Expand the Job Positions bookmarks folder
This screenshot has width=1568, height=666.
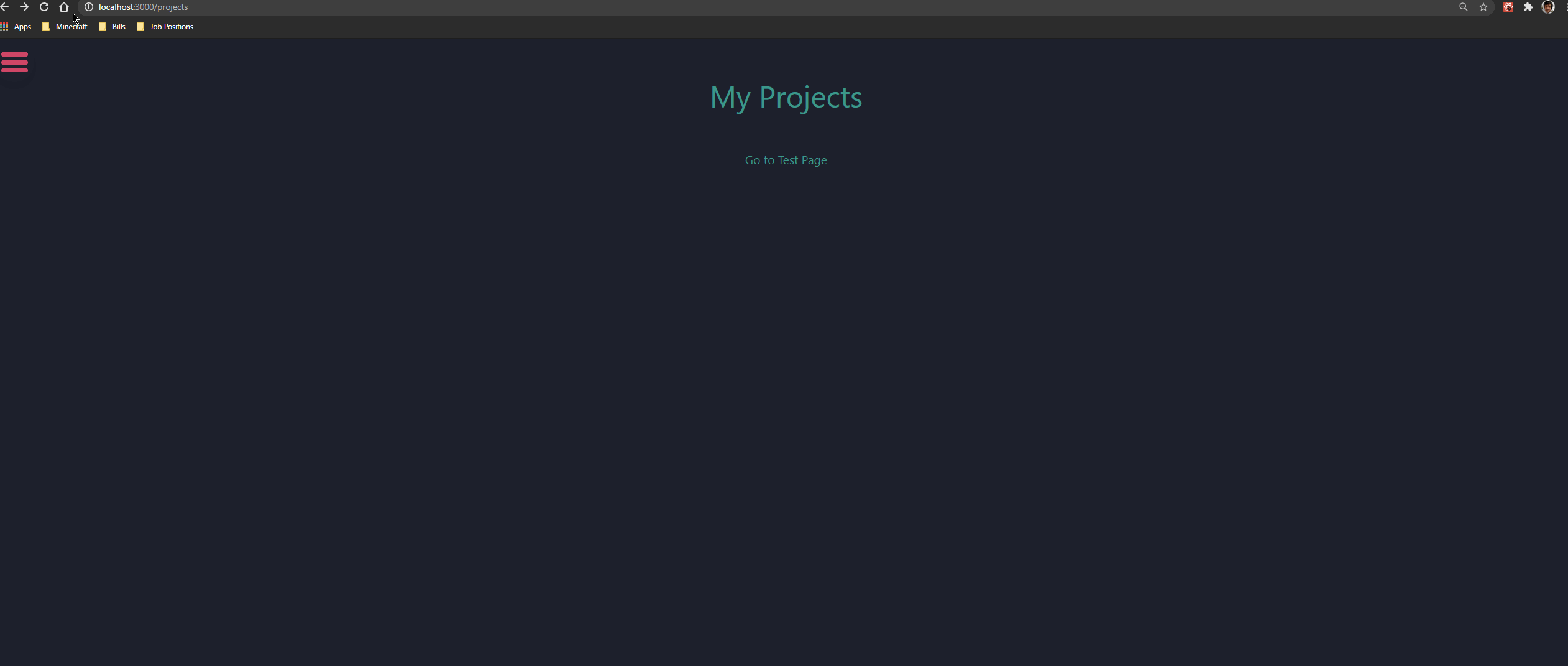[x=165, y=27]
